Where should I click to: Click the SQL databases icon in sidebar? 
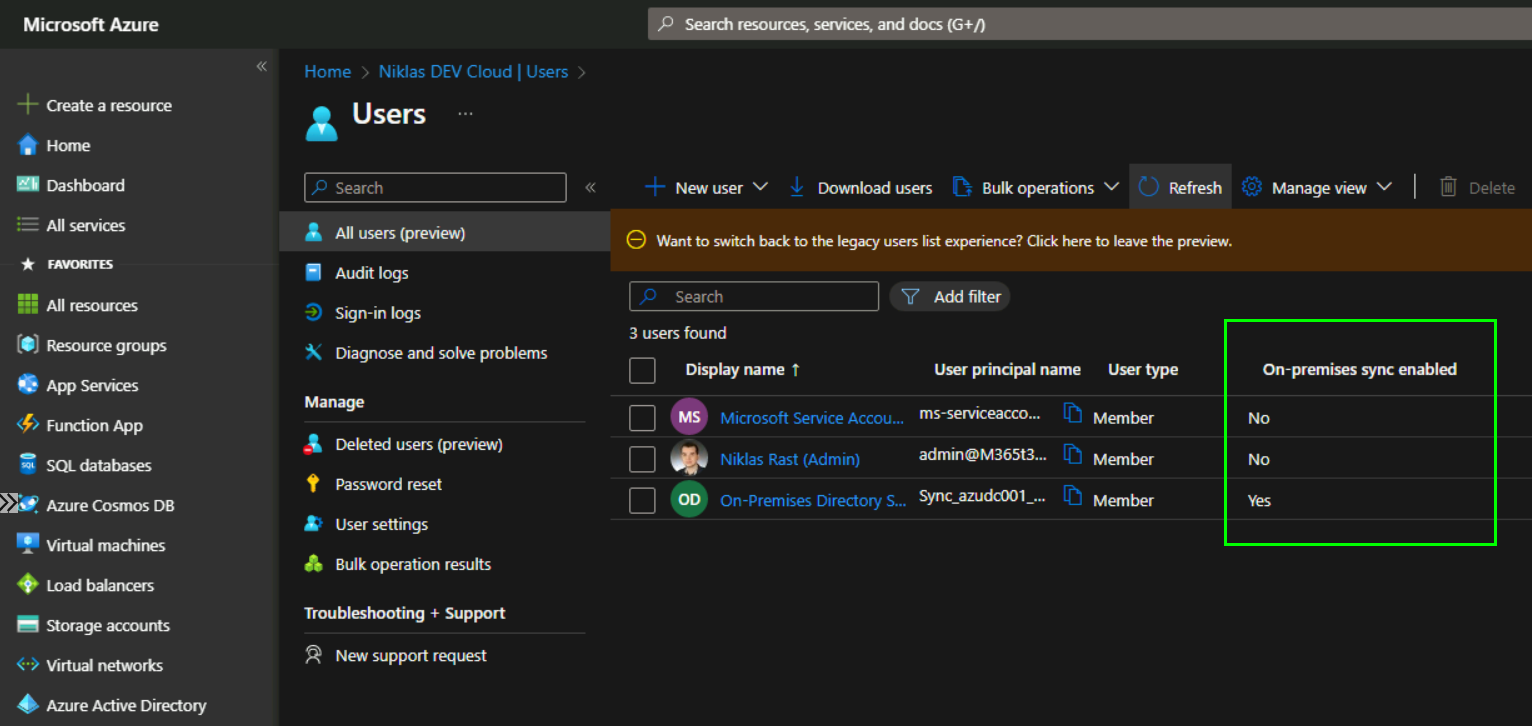click(28, 465)
